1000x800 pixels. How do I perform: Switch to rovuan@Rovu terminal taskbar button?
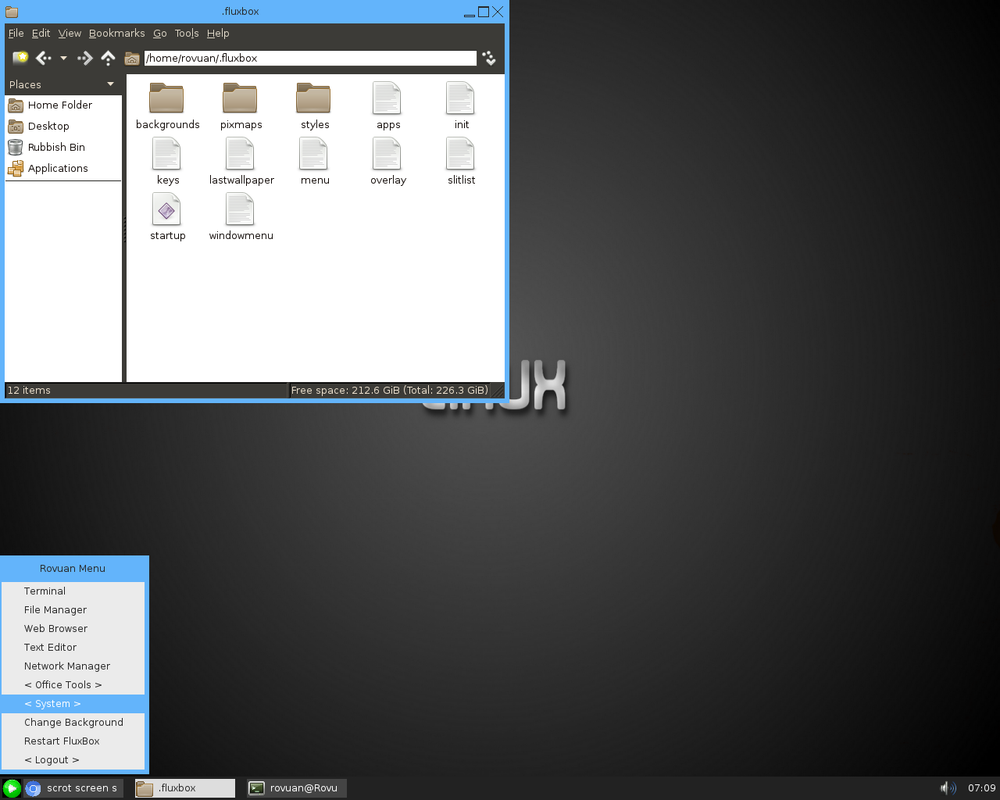[297, 789]
